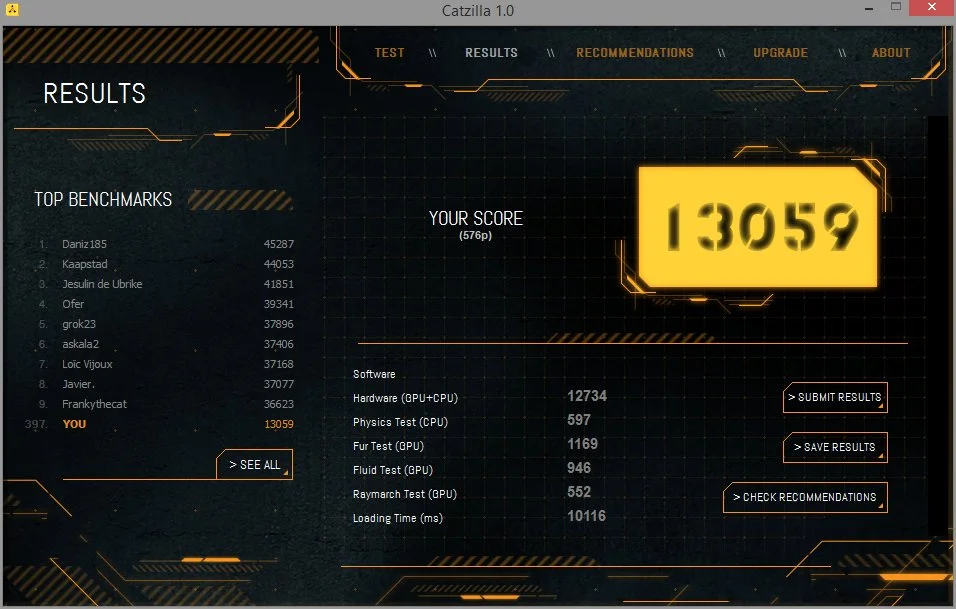Click SEE ALL under top benchmarks
The height and width of the screenshot is (609, 956).
point(254,465)
